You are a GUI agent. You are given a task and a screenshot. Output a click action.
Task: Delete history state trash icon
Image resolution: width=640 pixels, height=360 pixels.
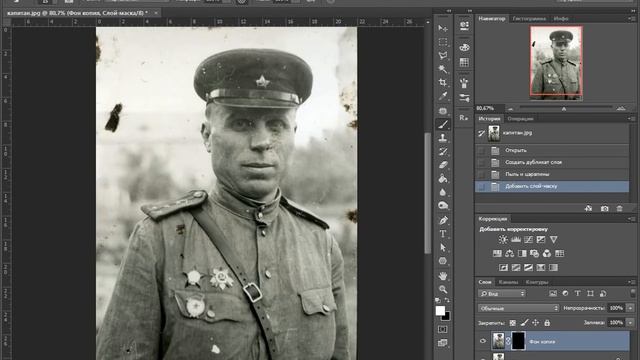620,208
